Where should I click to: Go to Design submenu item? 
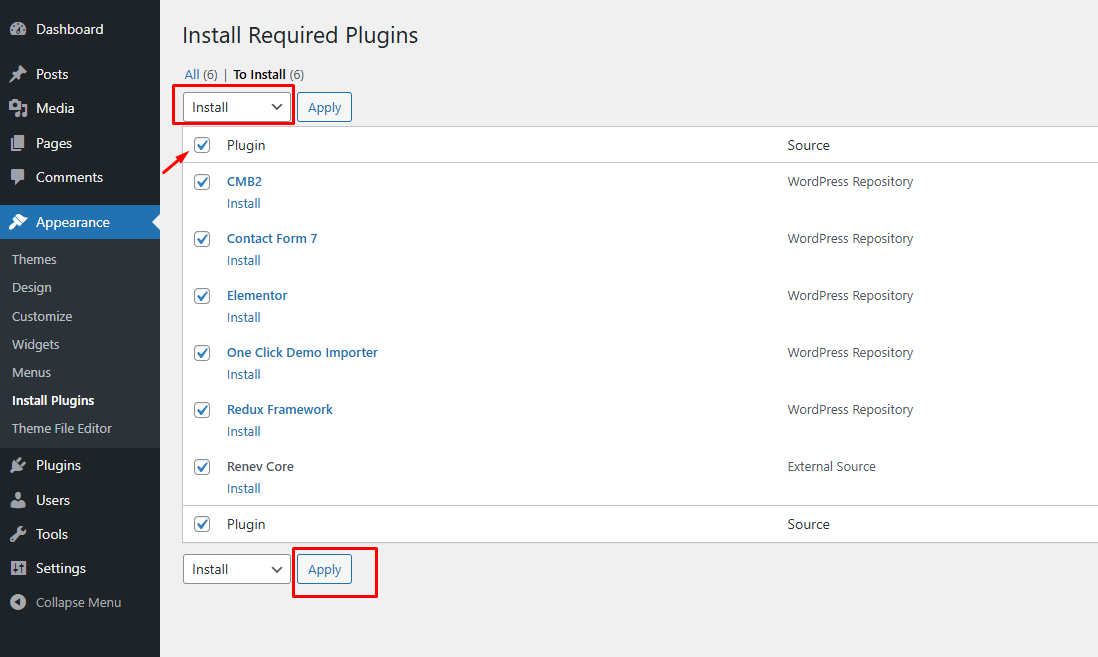click(32, 288)
